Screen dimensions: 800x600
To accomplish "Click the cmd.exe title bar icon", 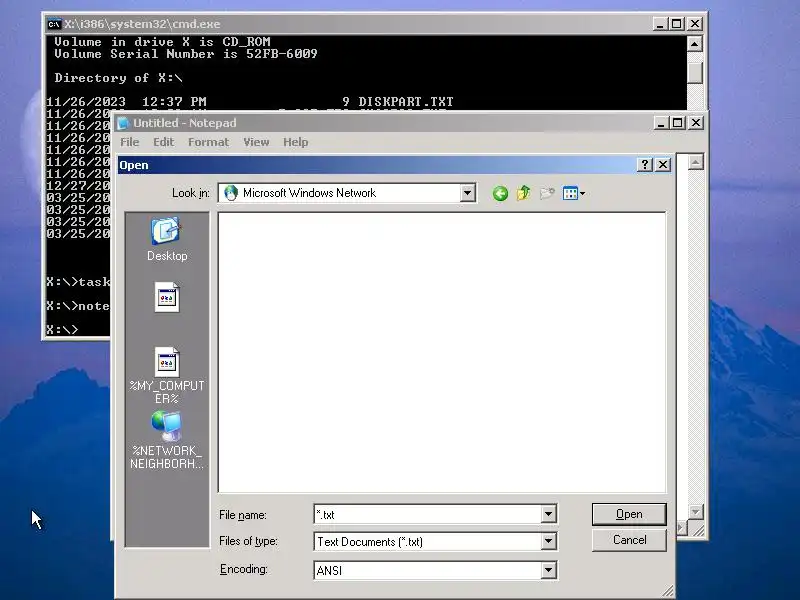I will [54, 24].
